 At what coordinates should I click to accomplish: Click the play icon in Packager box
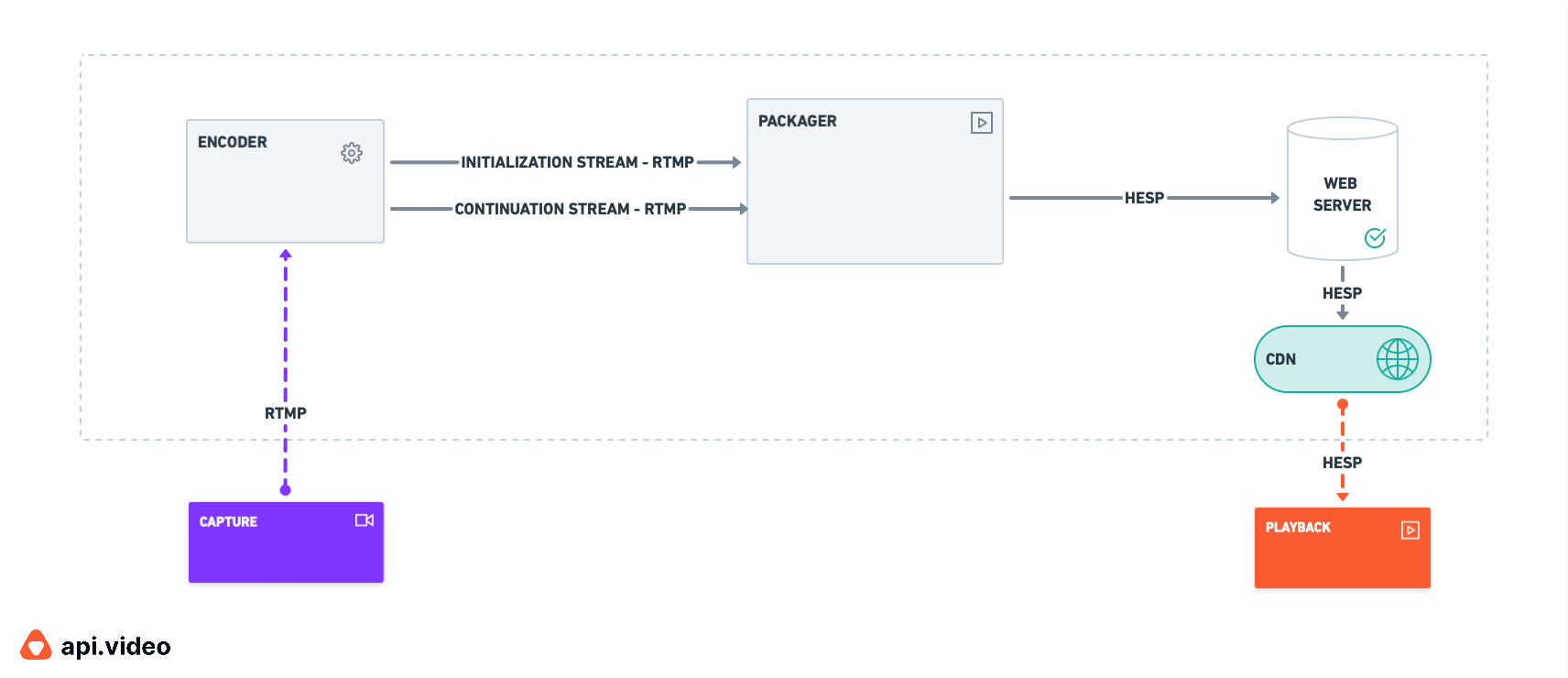pos(982,123)
